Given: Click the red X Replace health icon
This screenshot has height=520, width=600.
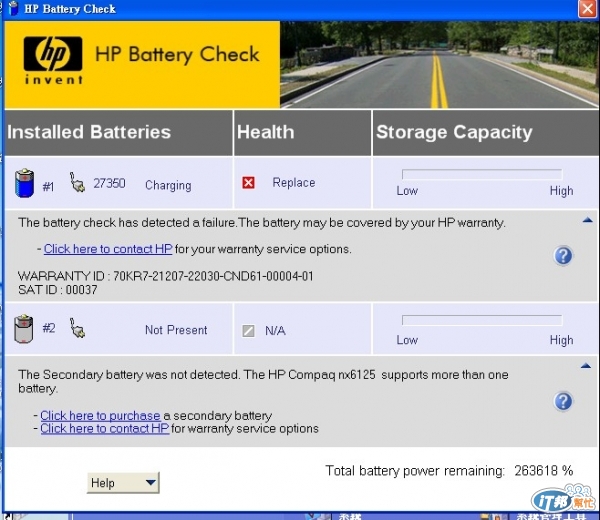Looking at the screenshot, I should [x=248, y=183].
